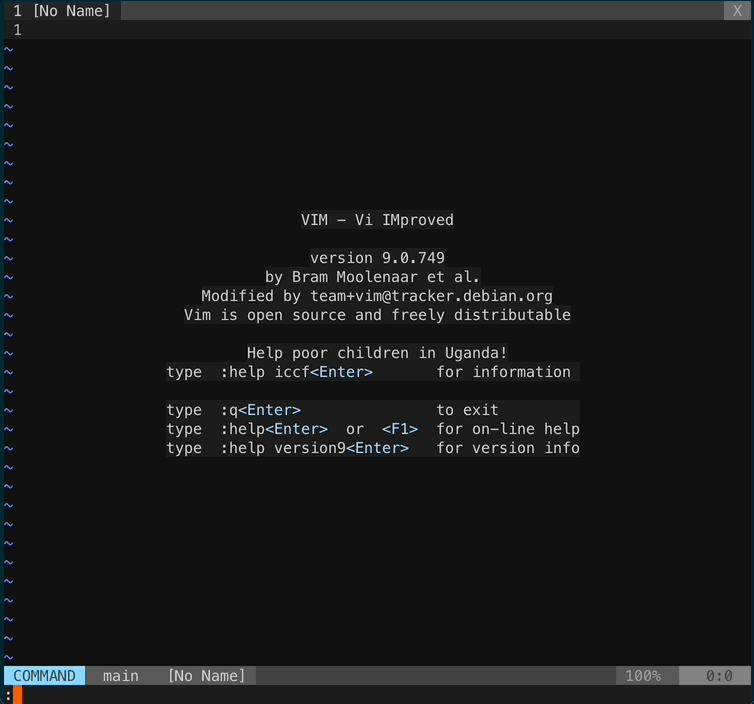Click the main branch label in statusline
Screen dimensions: 754x704
click(x=121, y=676)
